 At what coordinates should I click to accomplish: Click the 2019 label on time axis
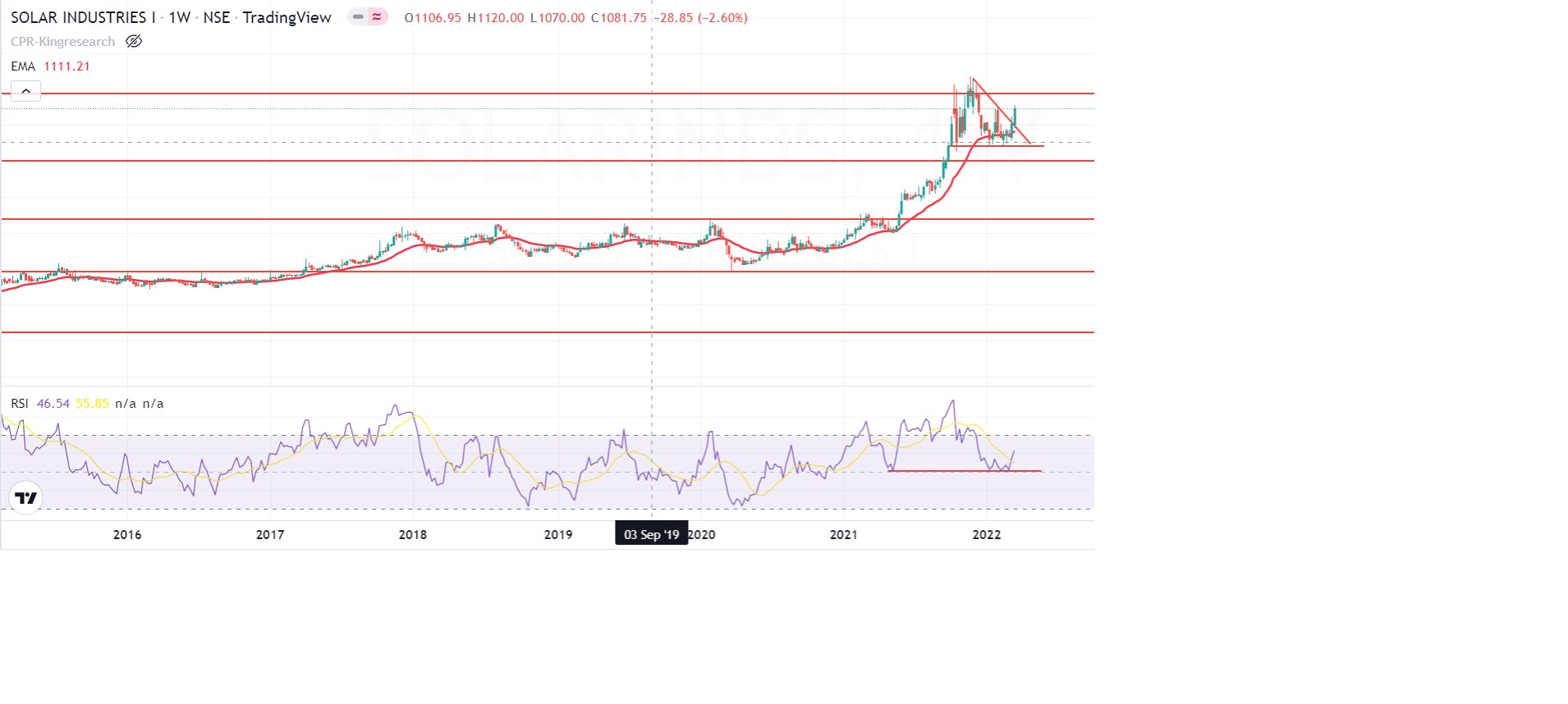tap(558, 535)
